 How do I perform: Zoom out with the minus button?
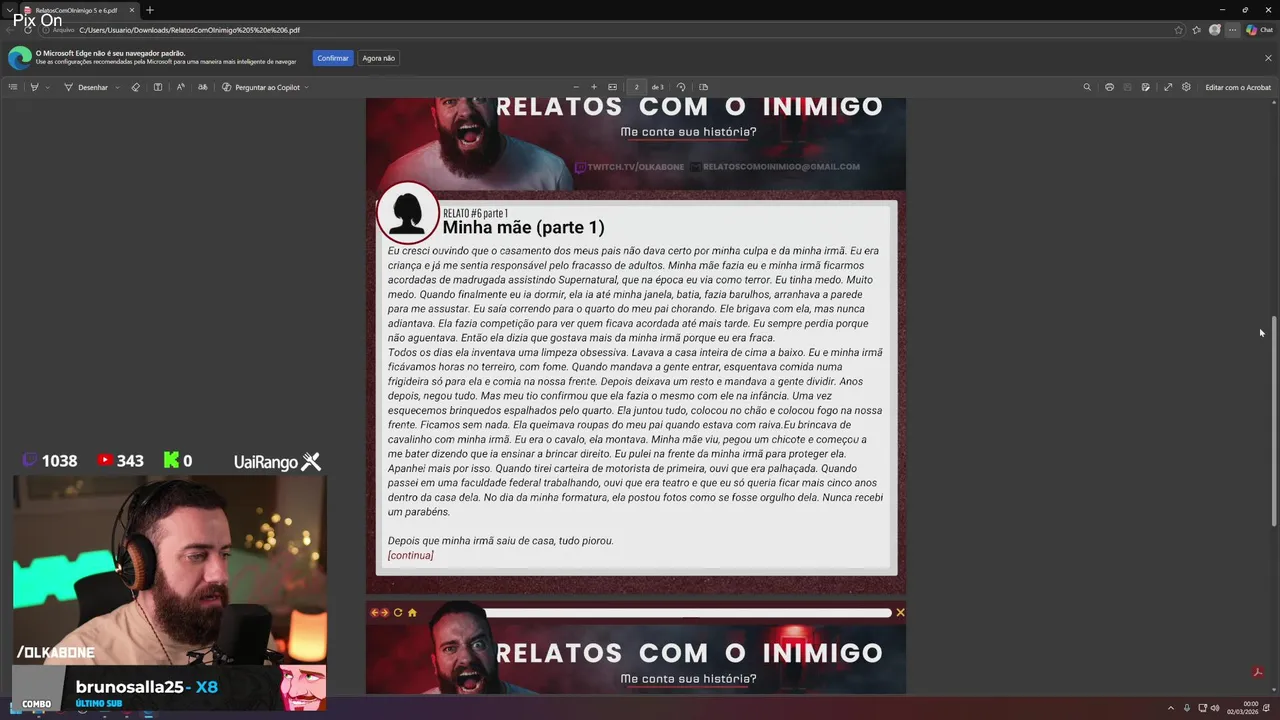[576, 87]
